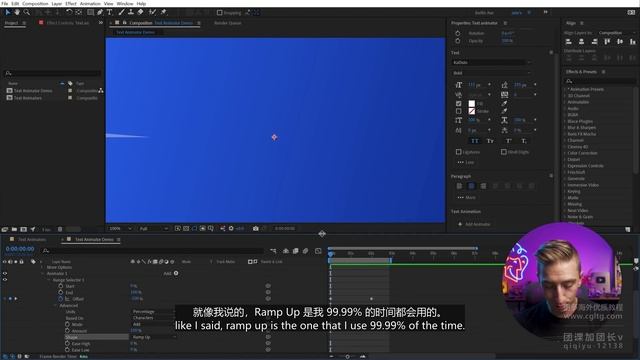Select the Selection arrow tool

click(x=7, y=13)
